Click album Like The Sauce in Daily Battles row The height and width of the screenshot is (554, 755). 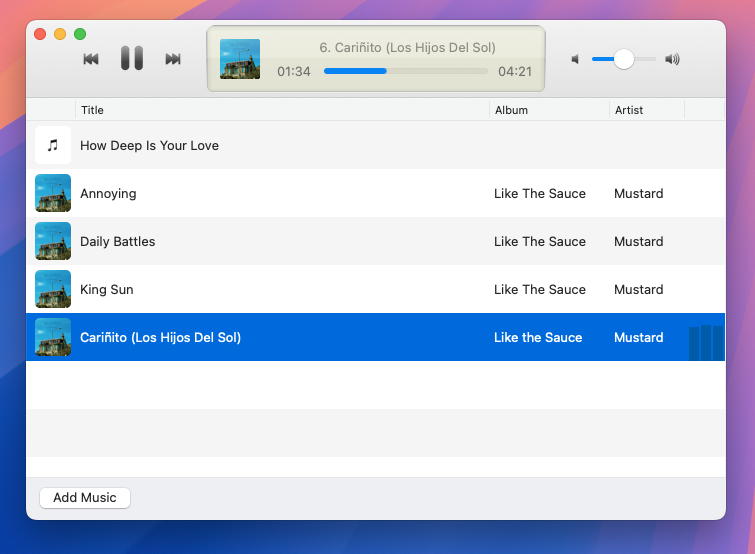click(x=540, y=242)
